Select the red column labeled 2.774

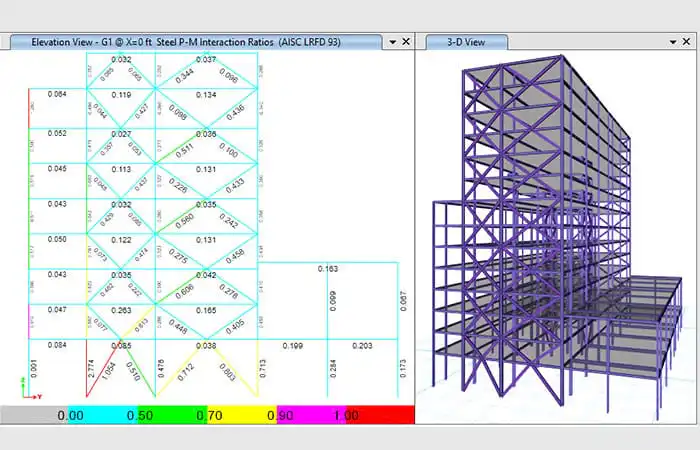click(87, 368)
